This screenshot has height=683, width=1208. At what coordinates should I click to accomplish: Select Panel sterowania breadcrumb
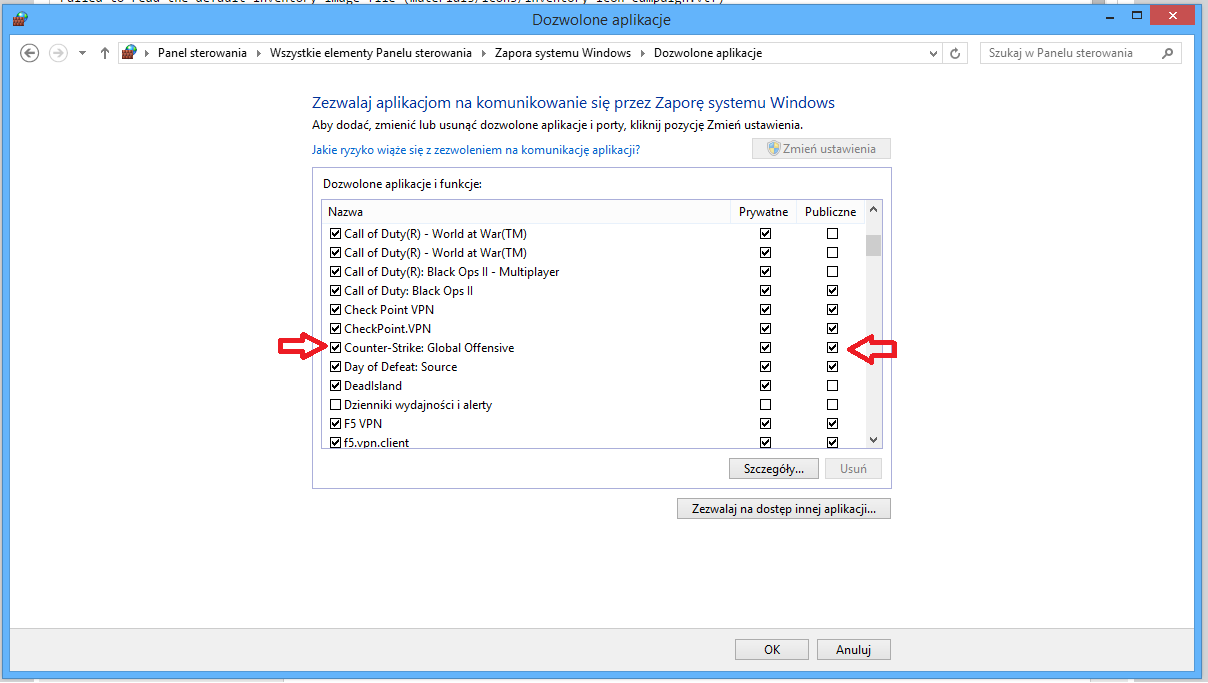click(202, 53)
